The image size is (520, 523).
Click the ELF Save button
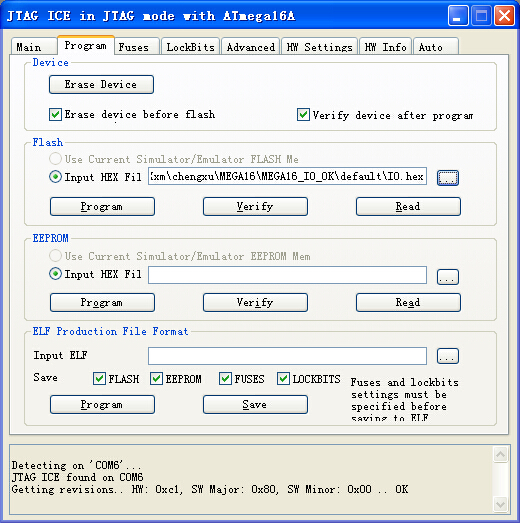tap(255, 405)
